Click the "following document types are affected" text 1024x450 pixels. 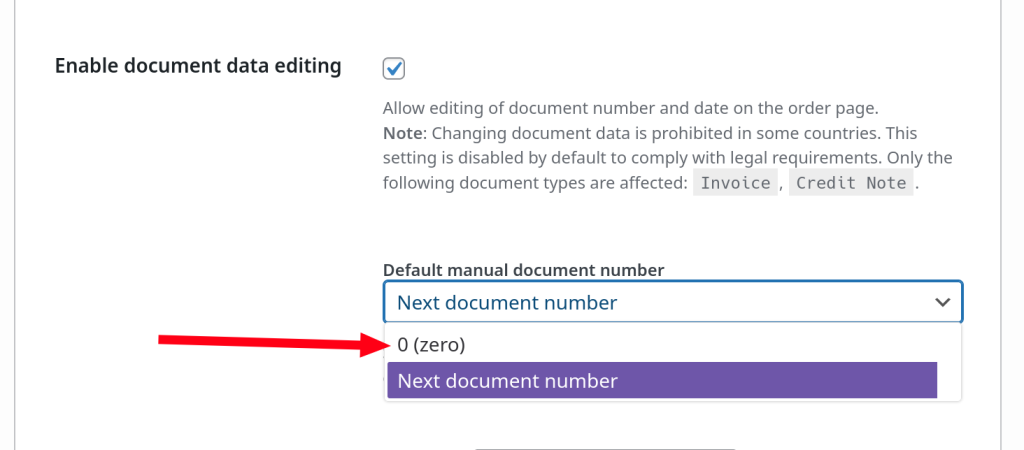(x=535, y=183)
